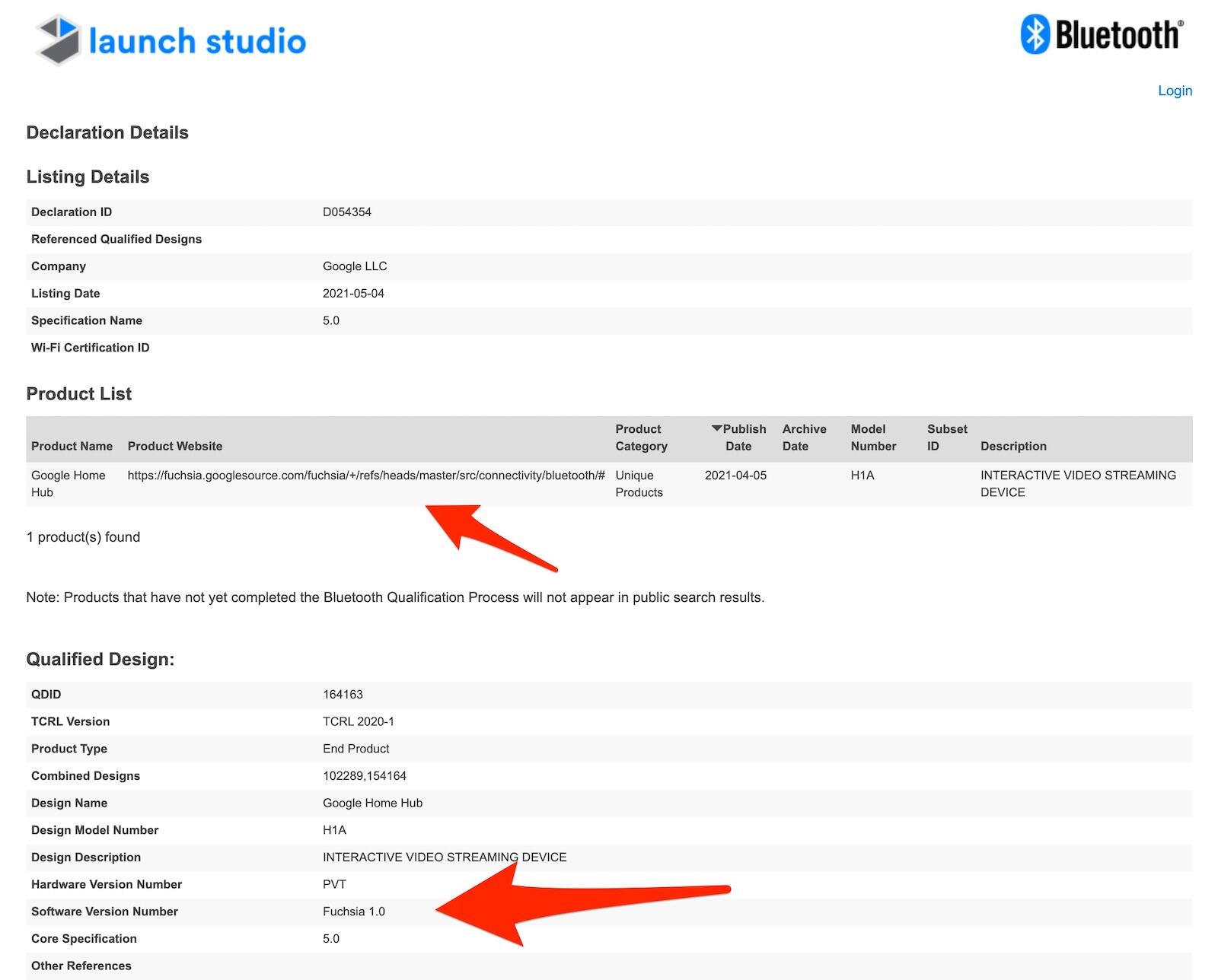Sort by Product Website column header

coord(175,446)
